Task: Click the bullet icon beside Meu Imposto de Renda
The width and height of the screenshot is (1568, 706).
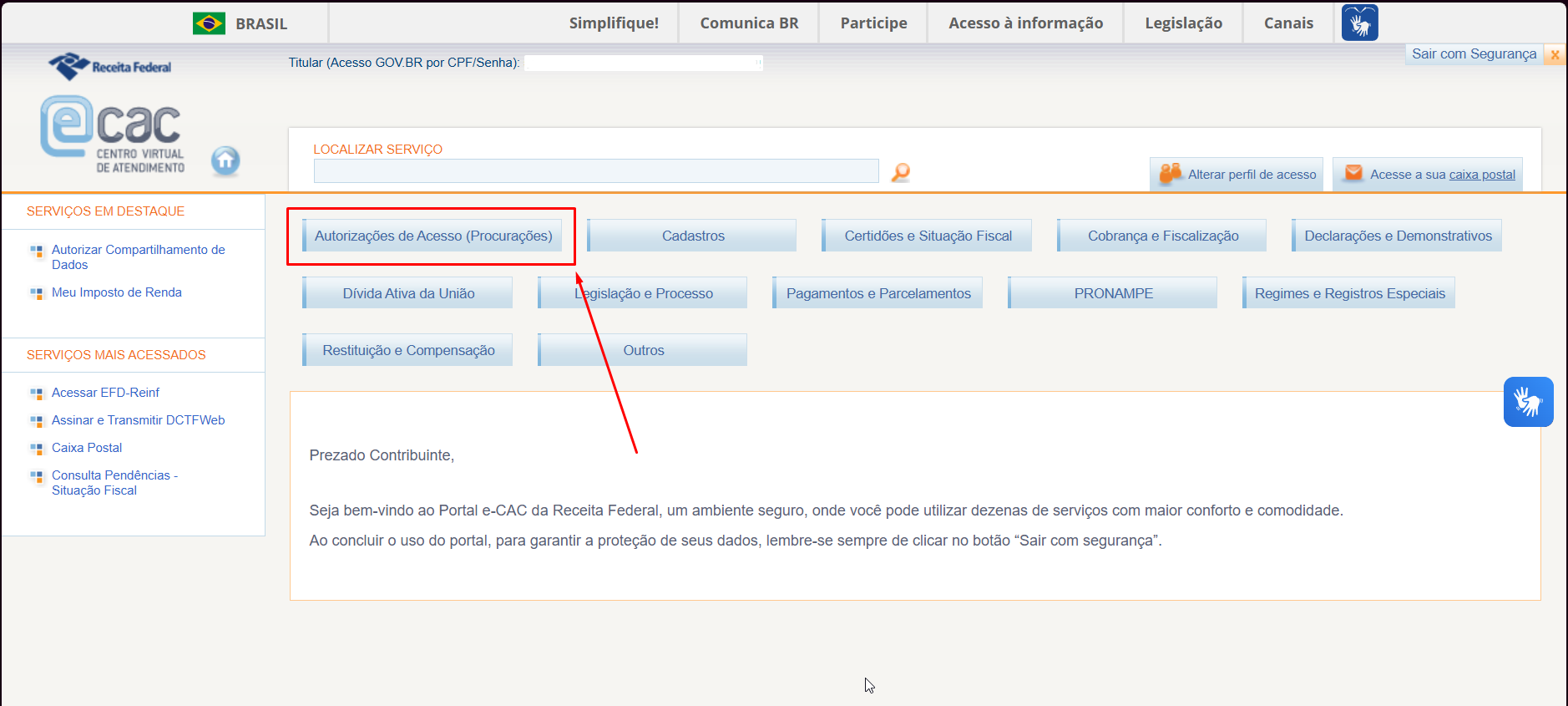Action: tap(37, 293)
